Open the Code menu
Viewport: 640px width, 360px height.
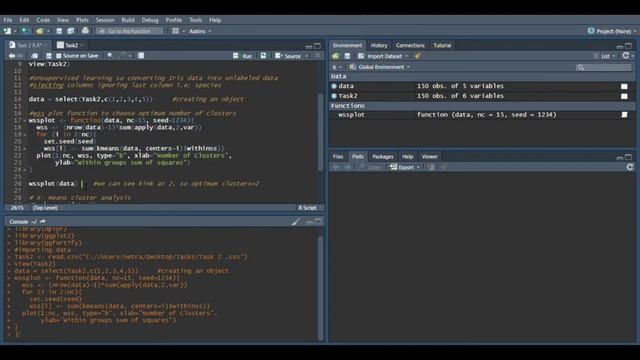tap(43, 20)
